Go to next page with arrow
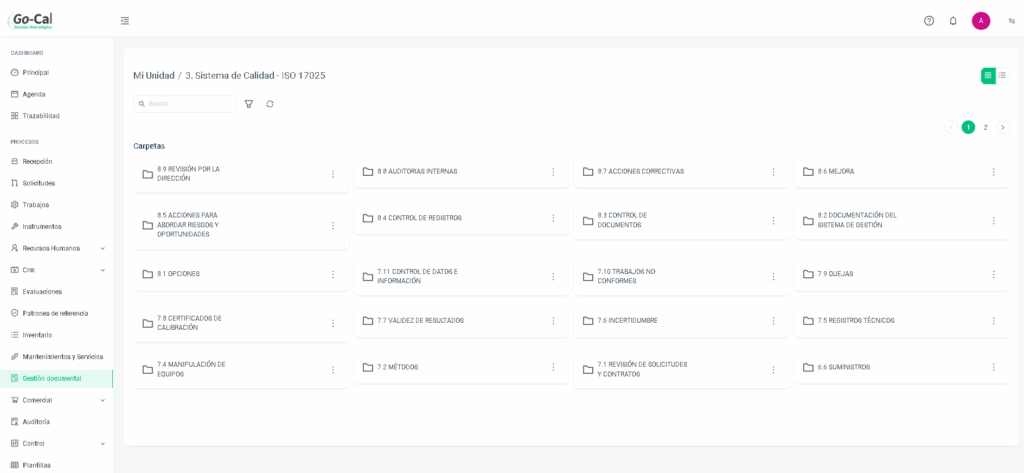 pyautogui.click(x=1003, y=127)
